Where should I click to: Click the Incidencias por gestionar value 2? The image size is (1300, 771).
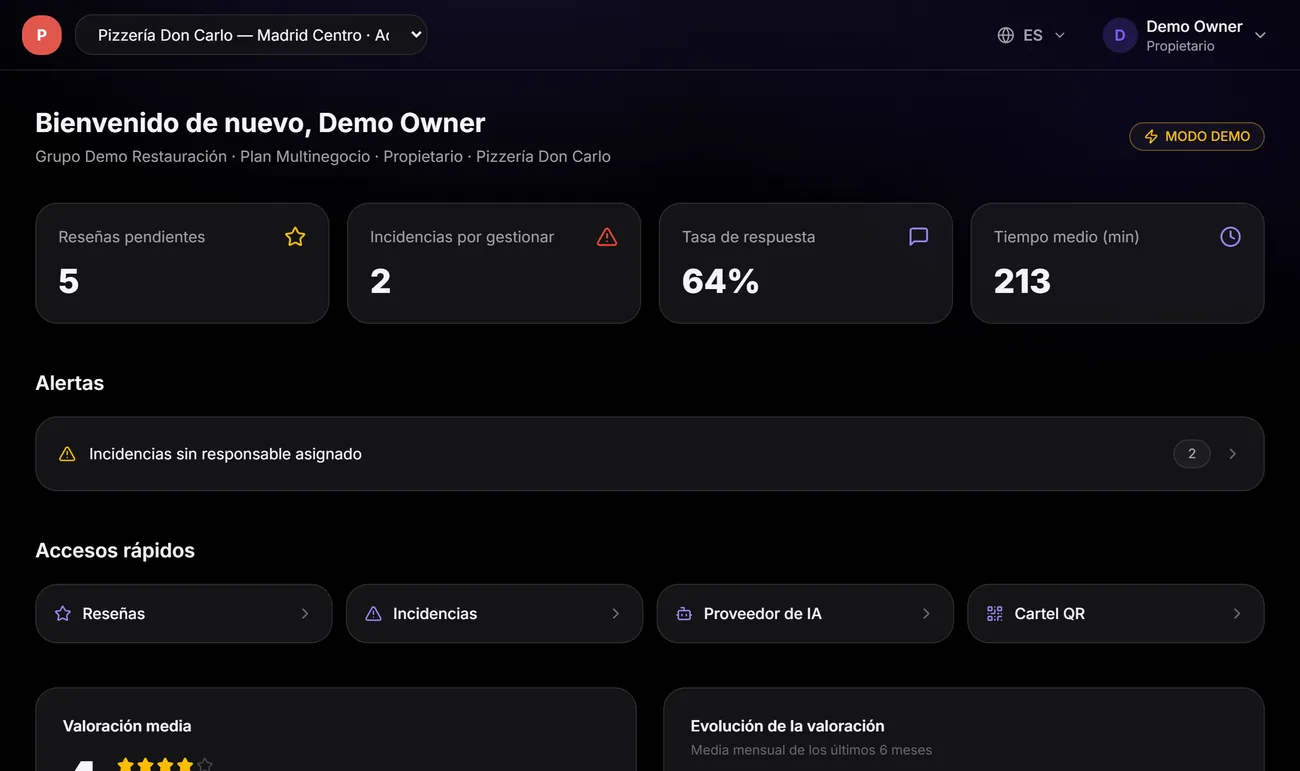pos(381,282)
